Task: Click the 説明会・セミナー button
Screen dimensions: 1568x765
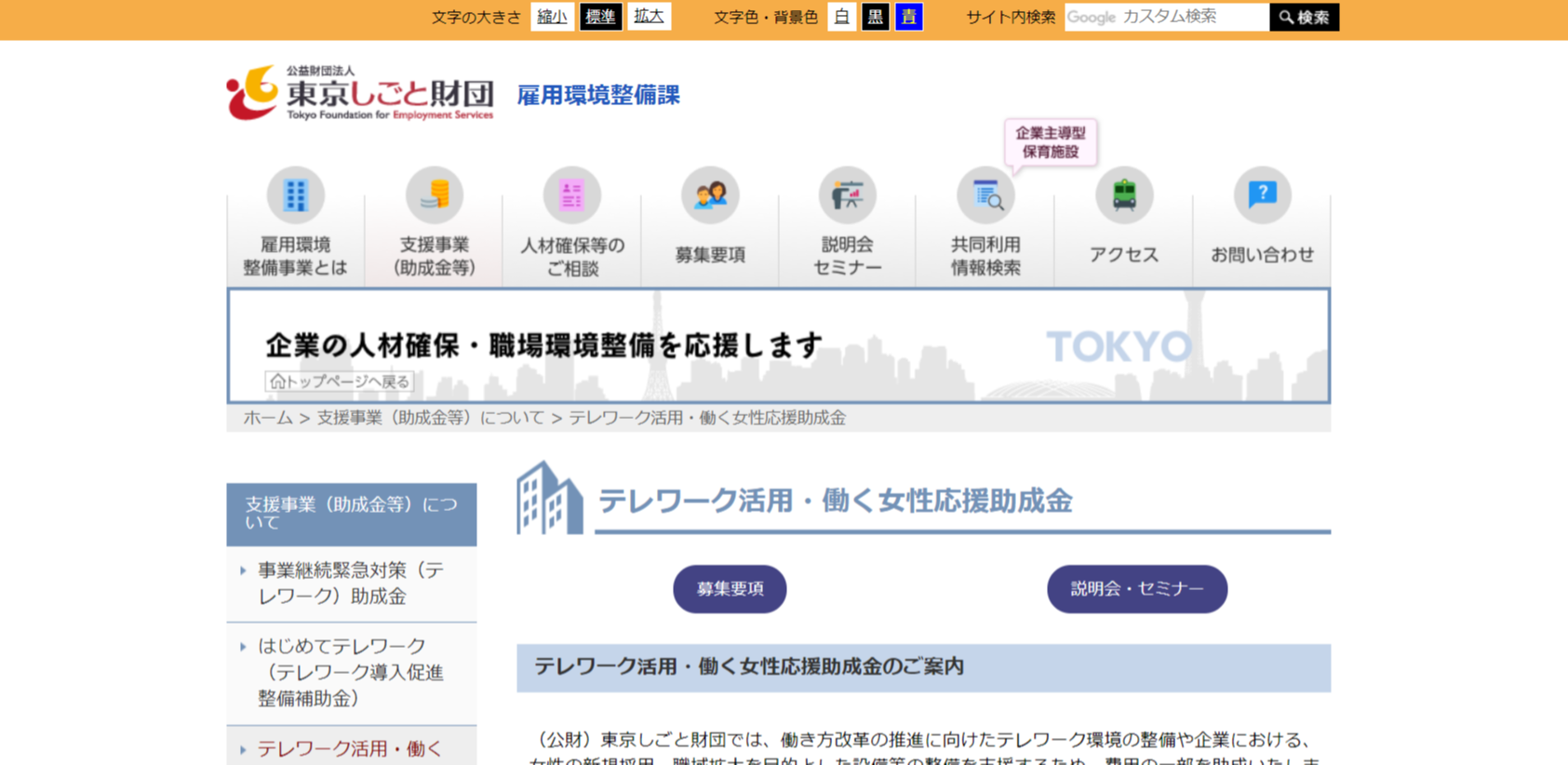Action: tap(1136, 589)
